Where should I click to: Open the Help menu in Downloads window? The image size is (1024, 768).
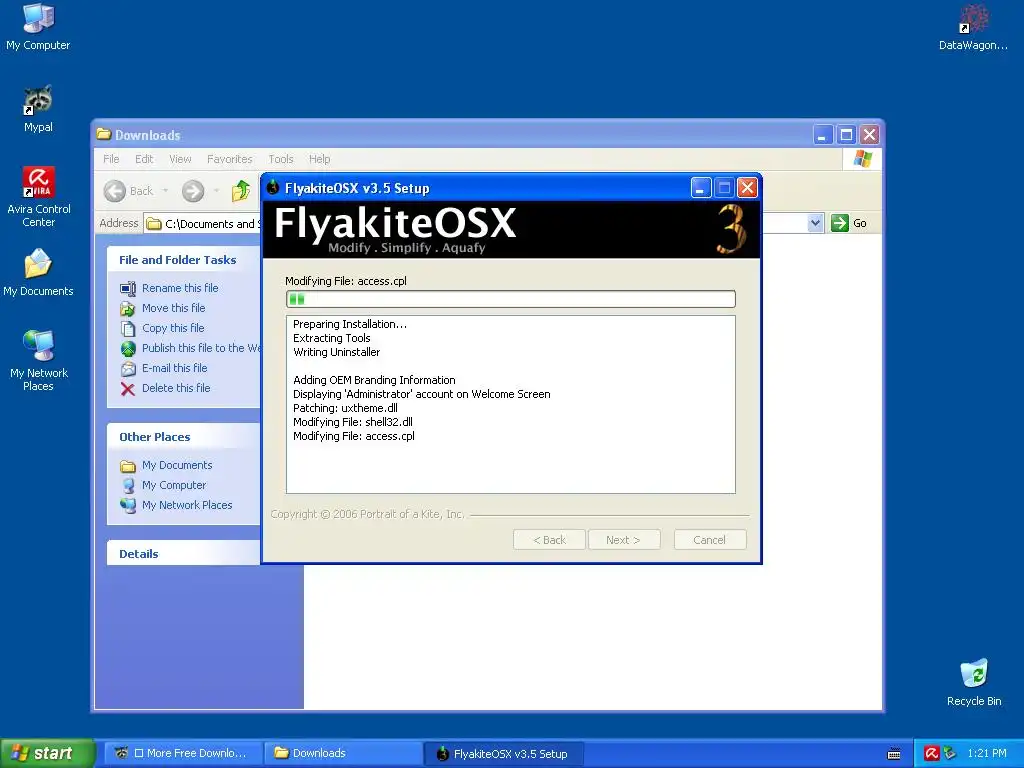tap(319, 159)
